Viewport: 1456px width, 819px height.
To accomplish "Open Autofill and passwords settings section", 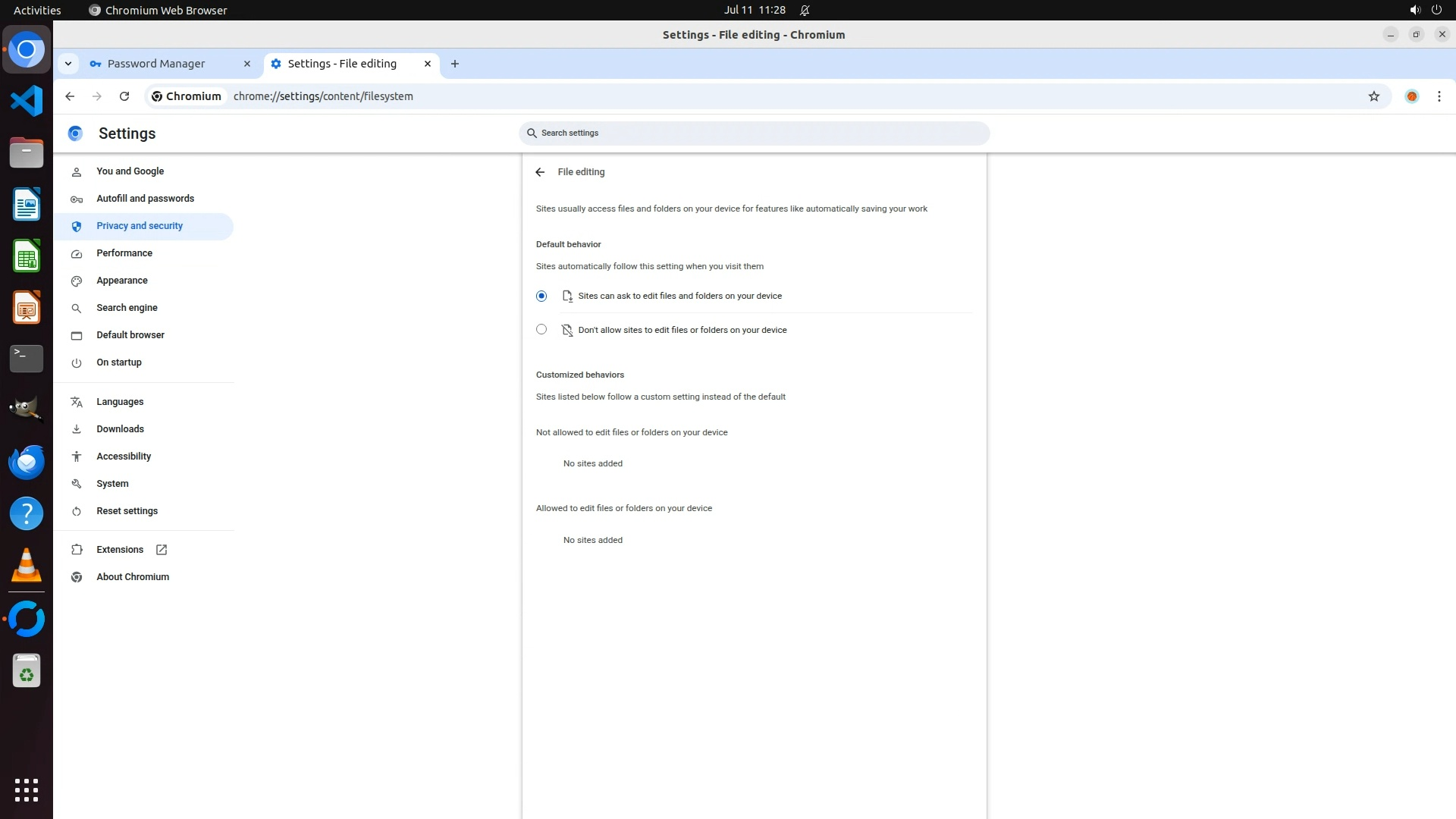I will click(x=145, y=199).
